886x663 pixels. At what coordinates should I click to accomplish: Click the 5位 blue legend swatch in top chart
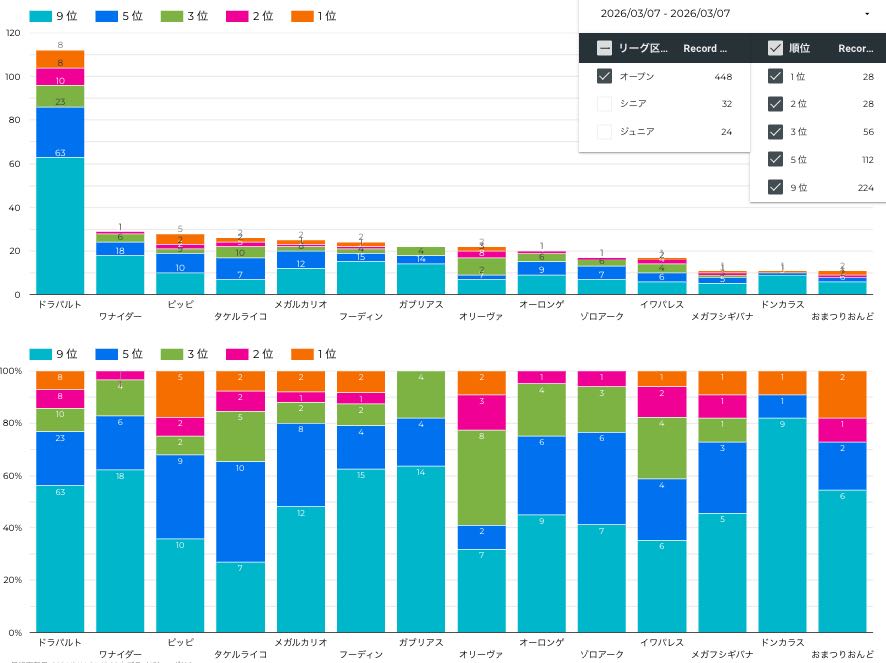[x=106, y=17]
